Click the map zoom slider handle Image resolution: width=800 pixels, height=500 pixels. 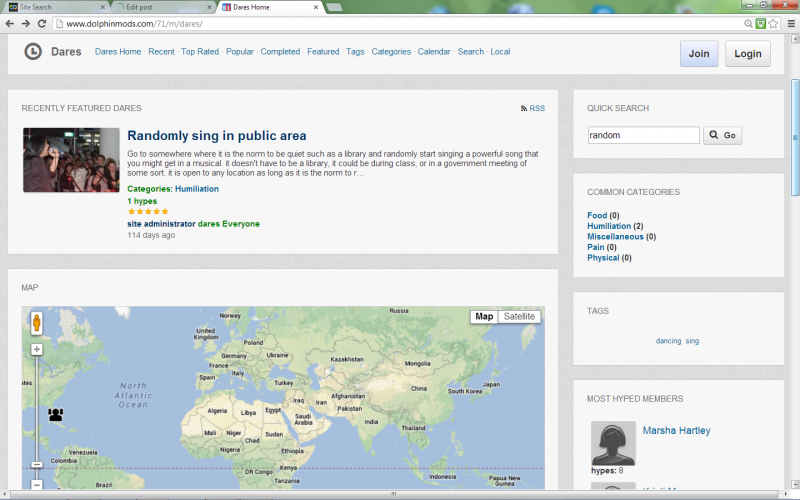tap(37, 465)
